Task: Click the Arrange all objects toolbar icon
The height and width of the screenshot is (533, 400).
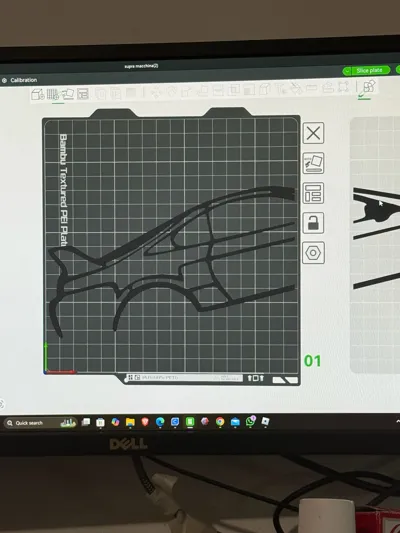Action: pos(83,94)
